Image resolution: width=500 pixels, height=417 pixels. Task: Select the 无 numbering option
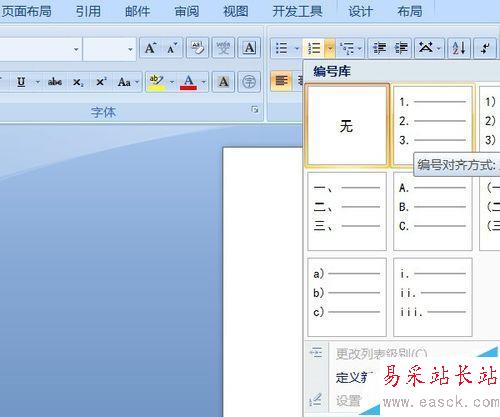tap(347, 125)
